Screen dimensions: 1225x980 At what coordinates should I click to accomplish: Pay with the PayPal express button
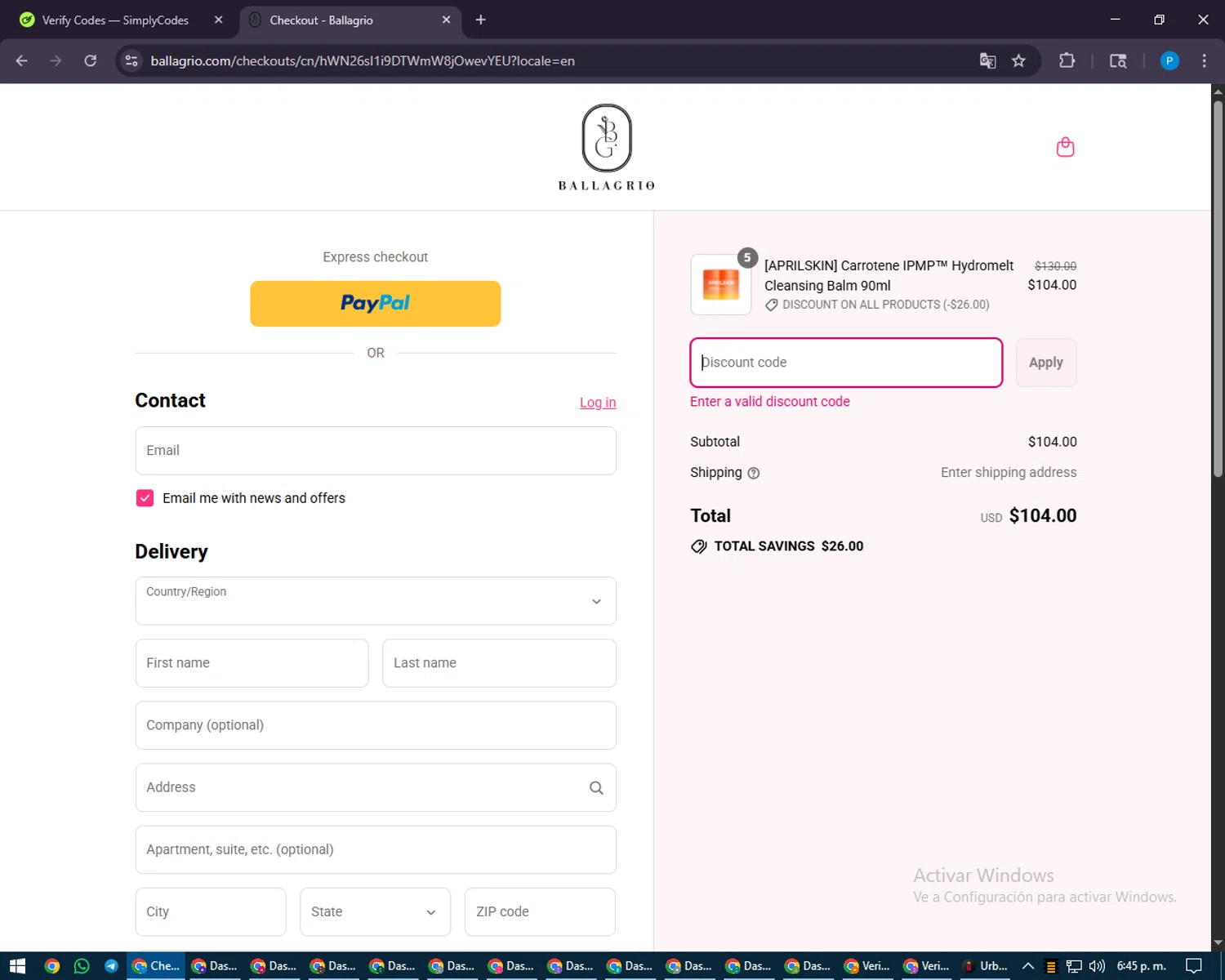click(x=376, y=304)
